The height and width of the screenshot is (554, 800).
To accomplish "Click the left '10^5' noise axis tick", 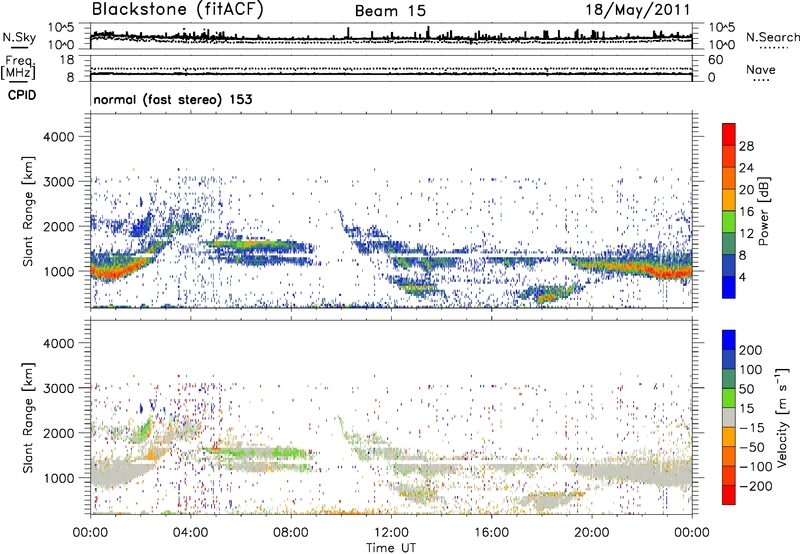I will (x=61, y=27).
